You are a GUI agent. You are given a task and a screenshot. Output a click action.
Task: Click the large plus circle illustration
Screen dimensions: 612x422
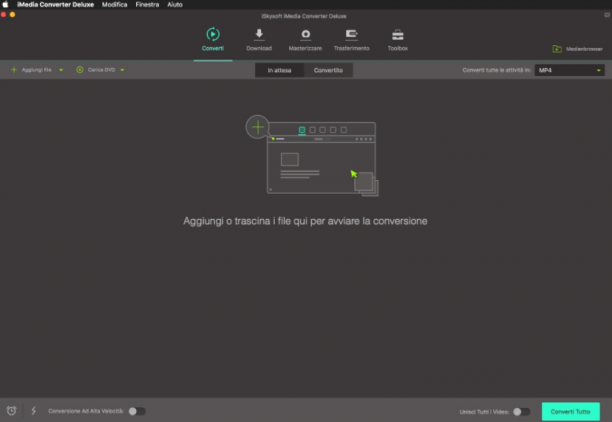[x=257, y=127]
